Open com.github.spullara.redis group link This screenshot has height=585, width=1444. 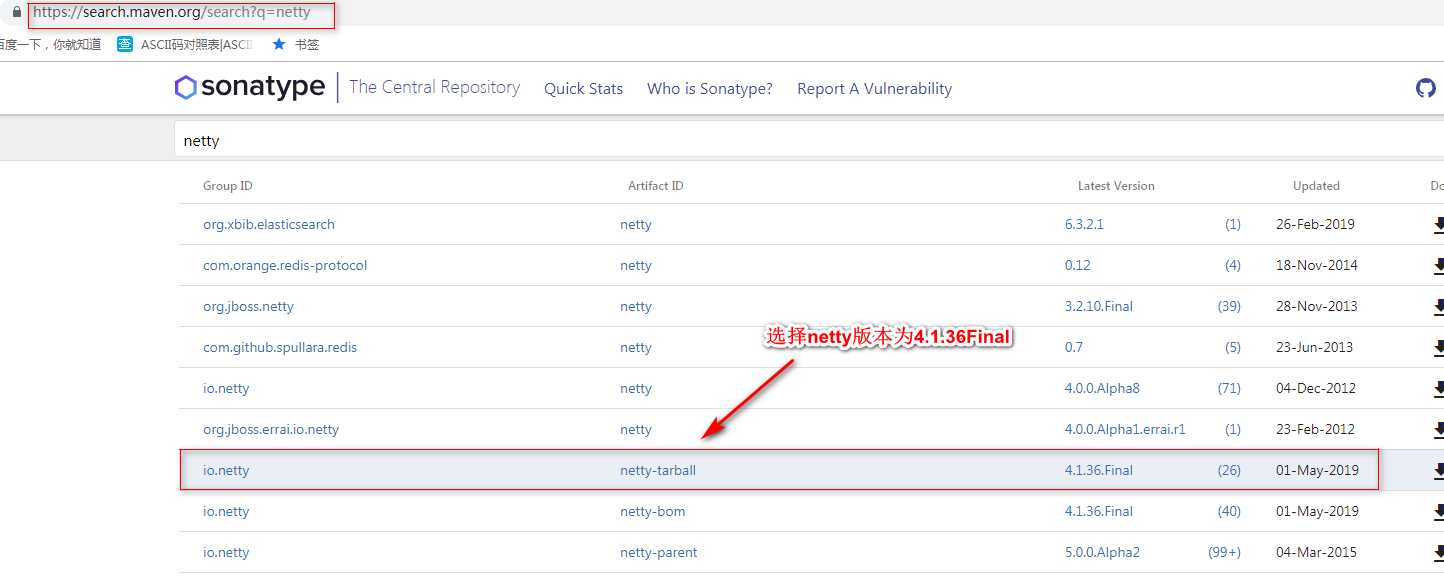click(280, 347)
